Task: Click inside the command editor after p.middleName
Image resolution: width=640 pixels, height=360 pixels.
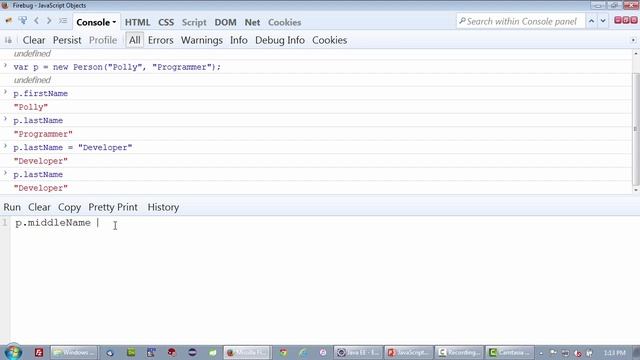Action: (97, 223)
